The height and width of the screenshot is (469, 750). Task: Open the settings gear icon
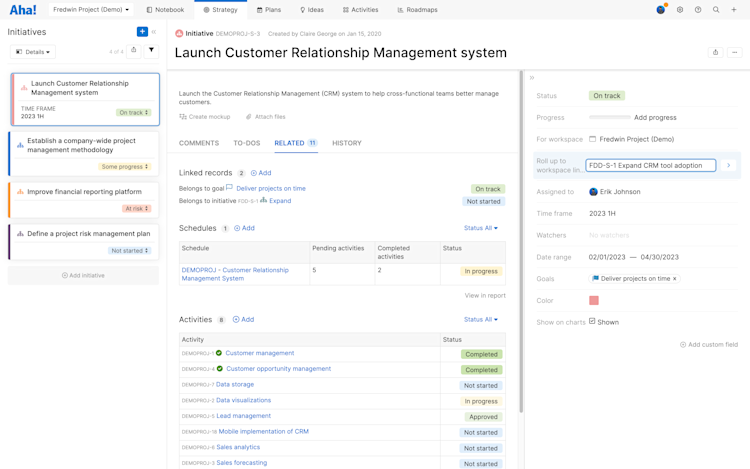[680, 10]
